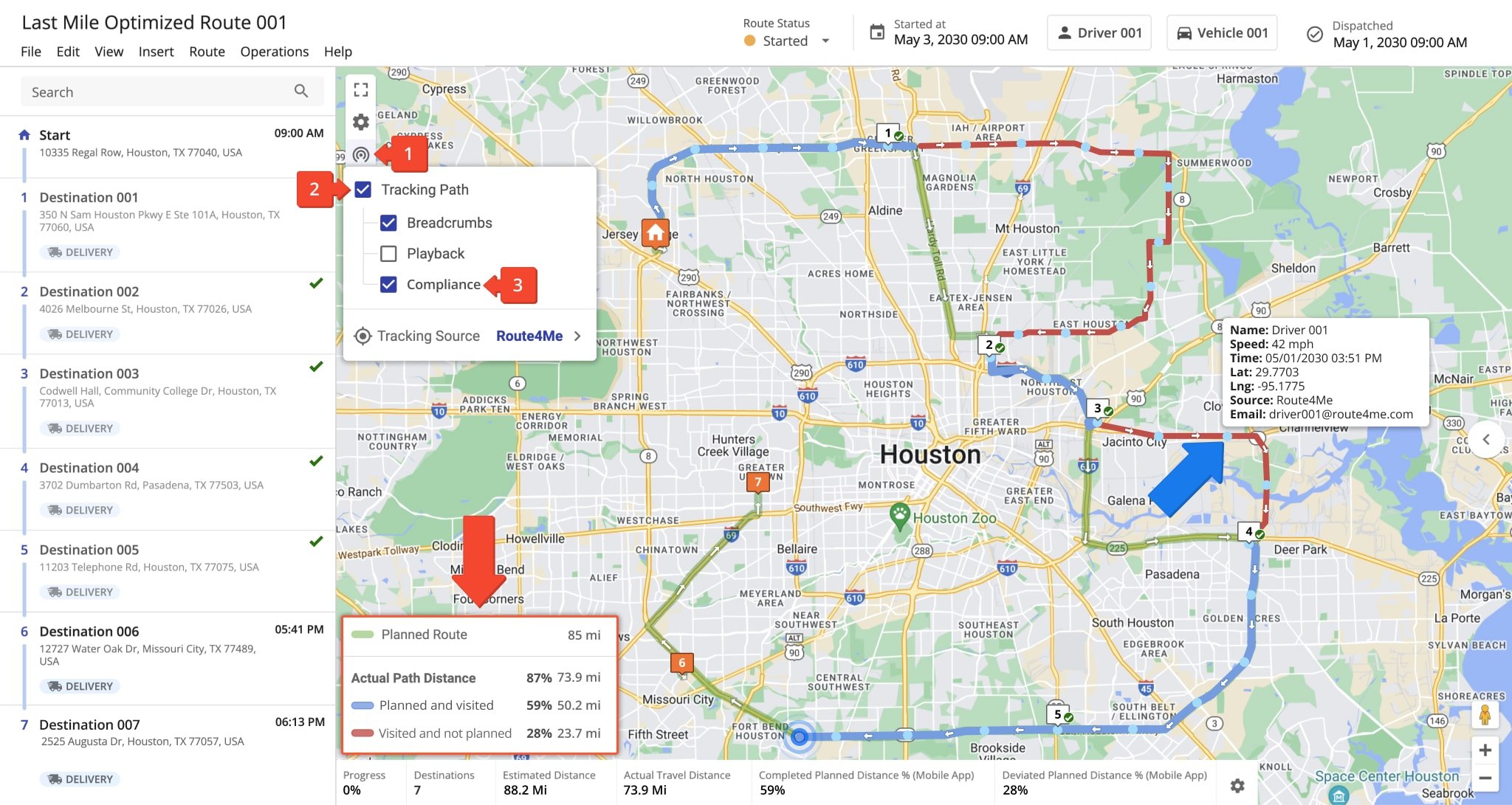Open the Operations menu
The height and width of the screenshot is (805, 1512).
point(274,51)
